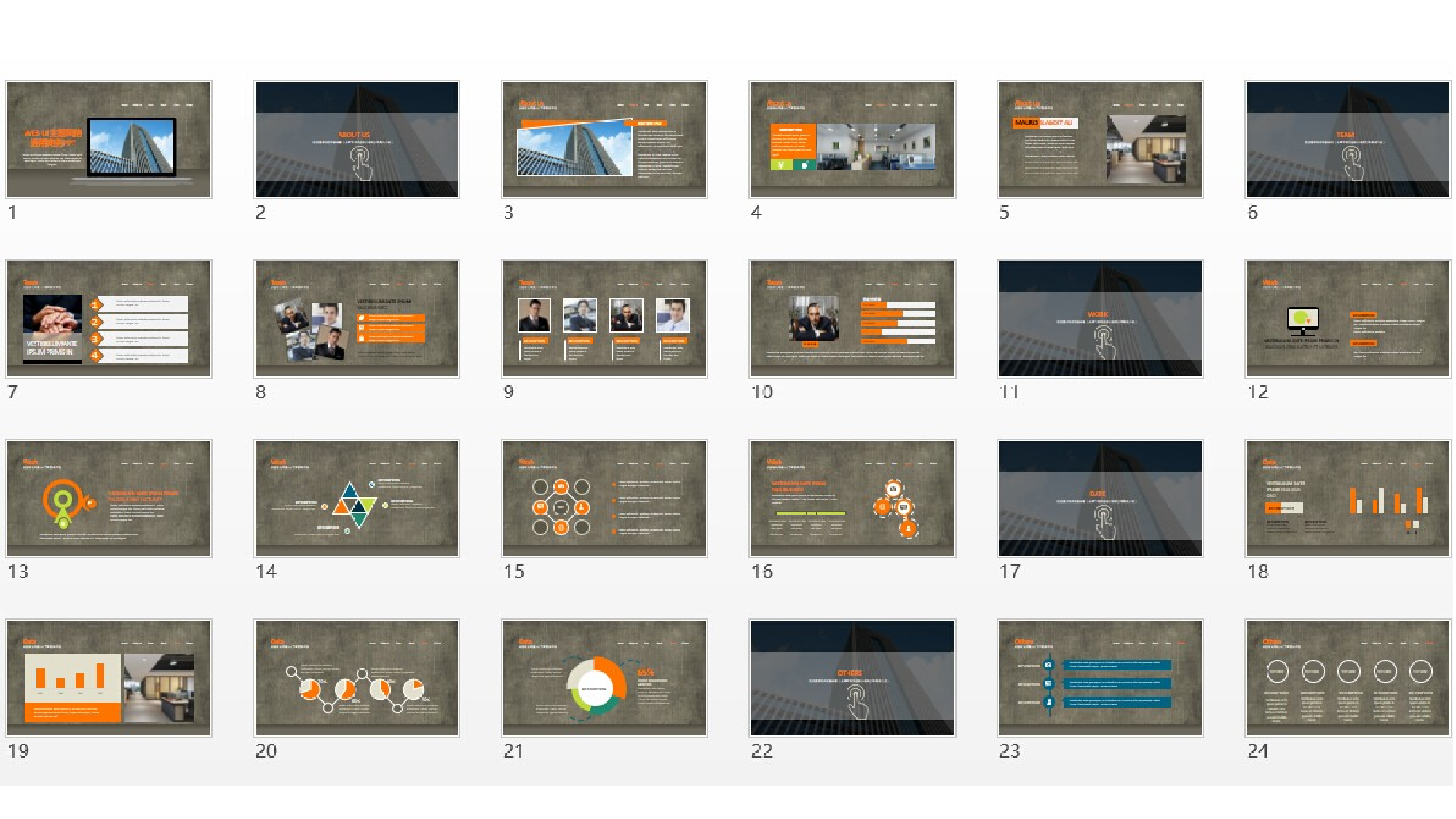Open slide 2 About Us section cover
Image resolution: width=1456 pixels, height=819 pixels.
[357, 140]
